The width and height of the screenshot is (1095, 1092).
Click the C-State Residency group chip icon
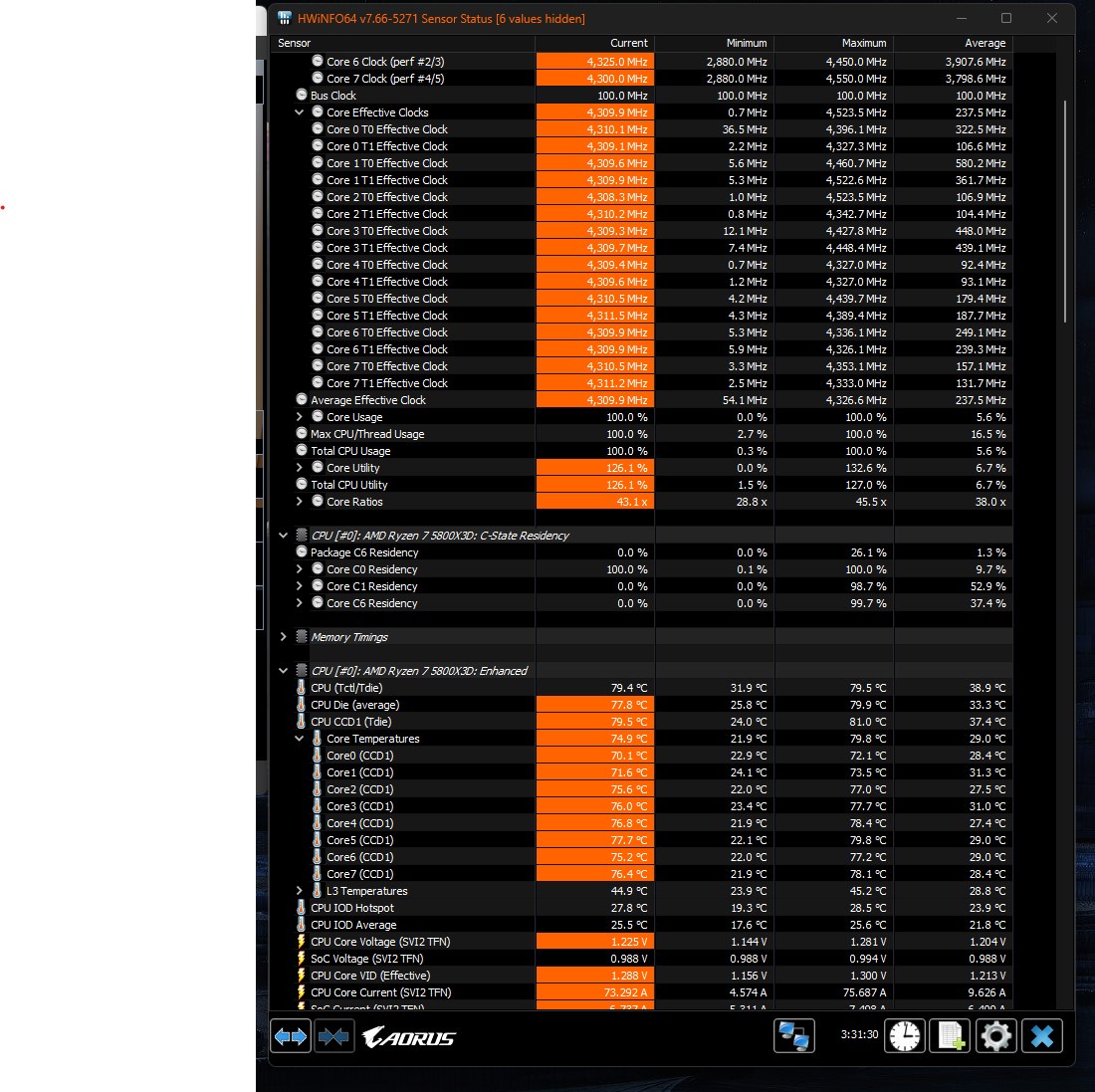(x=302, y=535)
